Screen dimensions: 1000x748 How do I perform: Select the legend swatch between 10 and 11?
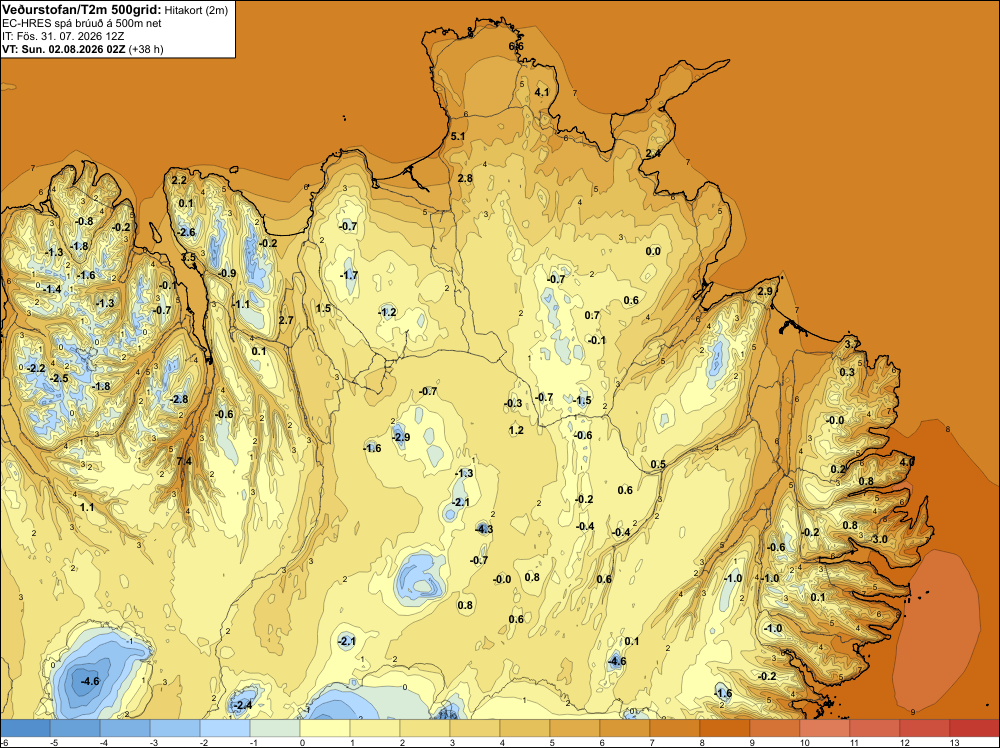click(x=825, y=728)
